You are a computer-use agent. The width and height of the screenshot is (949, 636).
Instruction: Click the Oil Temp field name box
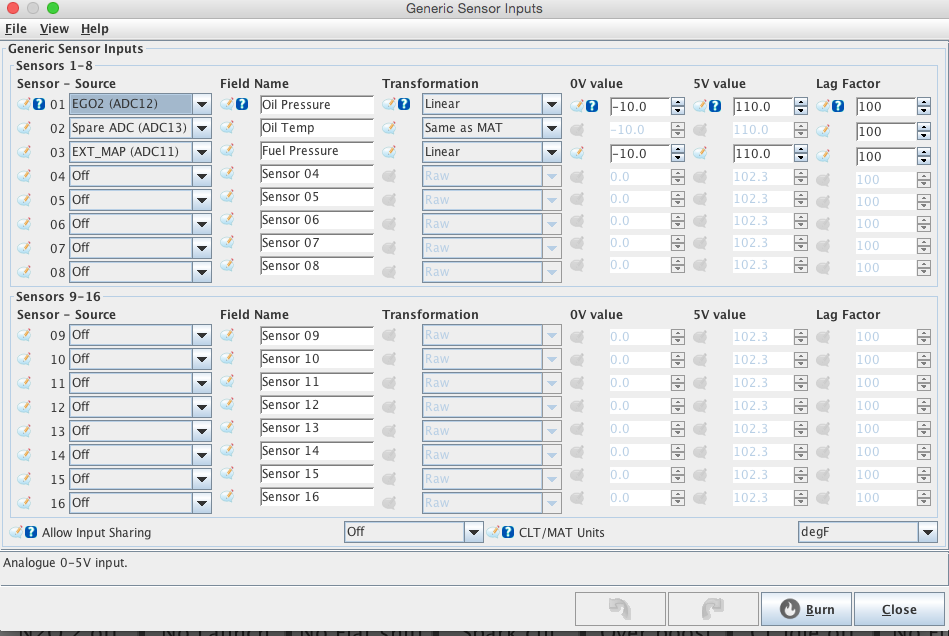click(316, 128)
